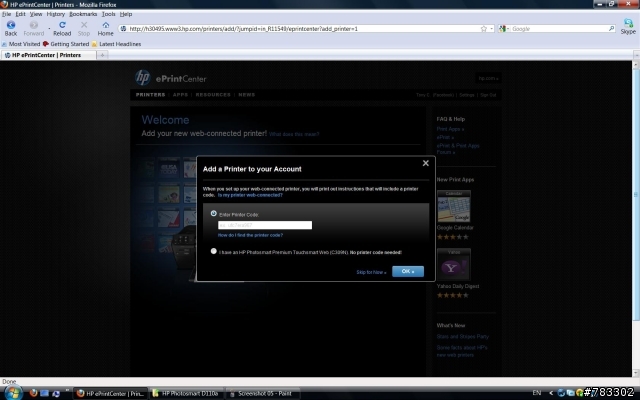Viewport: 640px width, 400px height.
Task: Launch Firefox from quick launch
Action: [x=33, y=393]
